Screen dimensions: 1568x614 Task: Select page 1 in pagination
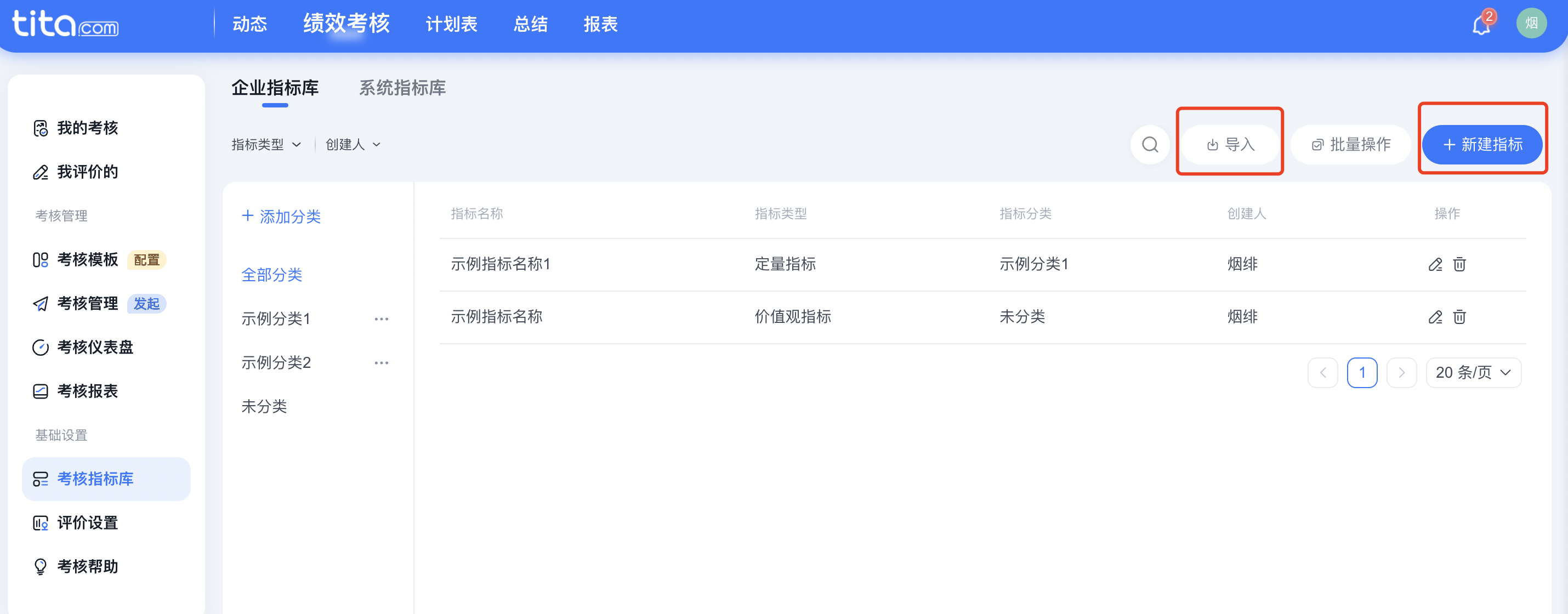(1362, 372)
